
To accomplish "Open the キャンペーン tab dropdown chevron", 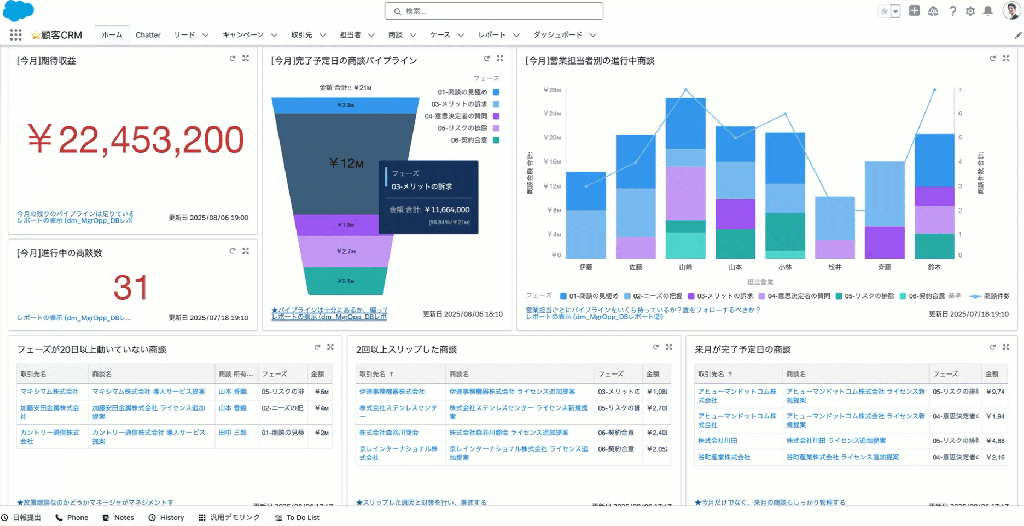I will 274,35.
